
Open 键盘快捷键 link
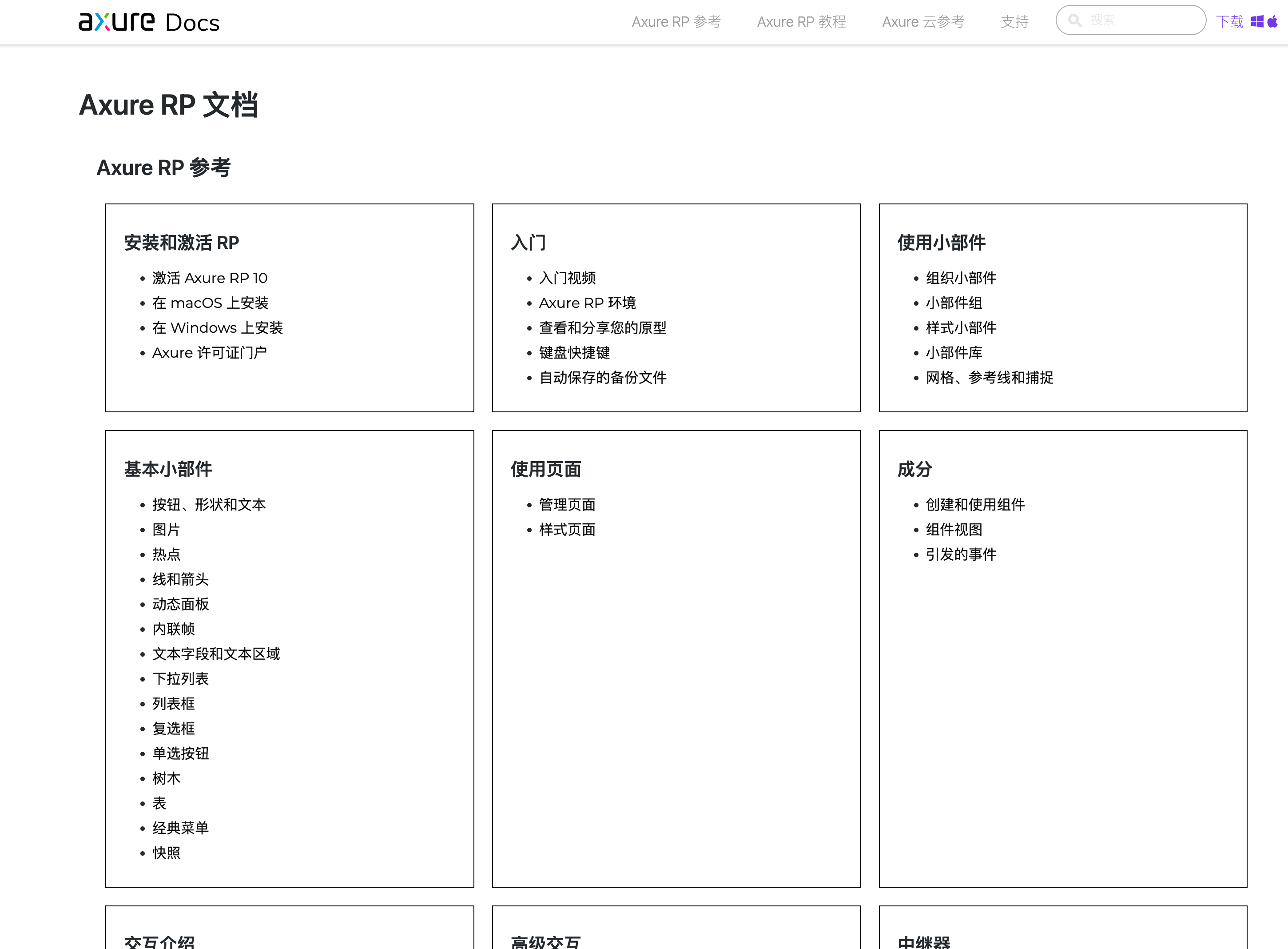pyautogui.click(x=574, y=353)
